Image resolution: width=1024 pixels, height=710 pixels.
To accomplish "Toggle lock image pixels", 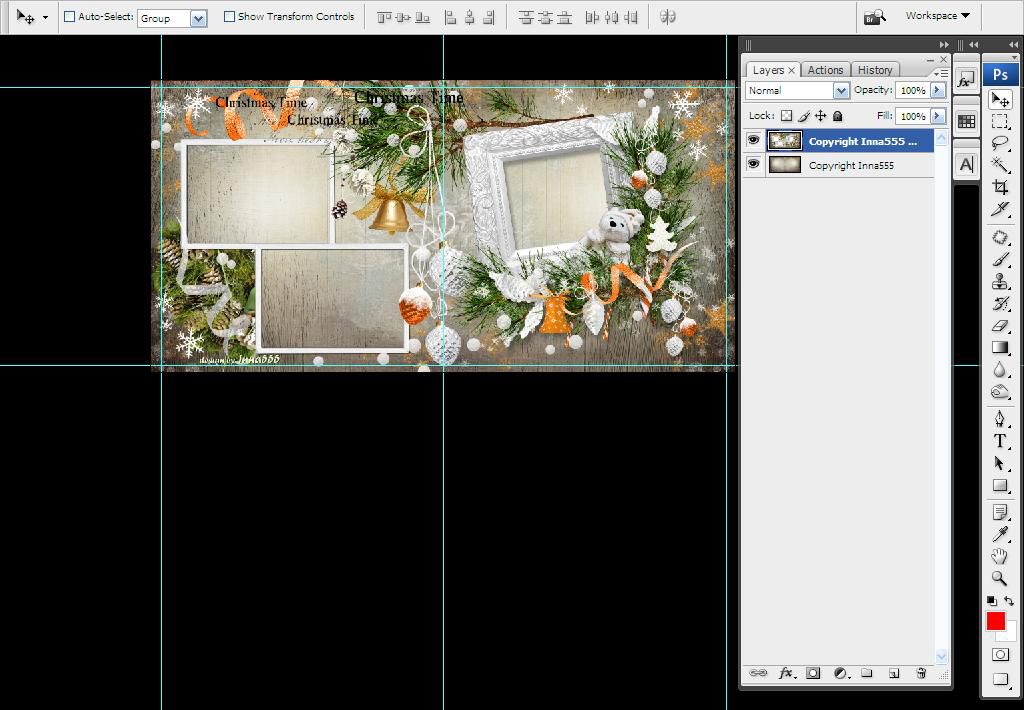I will pos(804,116).
